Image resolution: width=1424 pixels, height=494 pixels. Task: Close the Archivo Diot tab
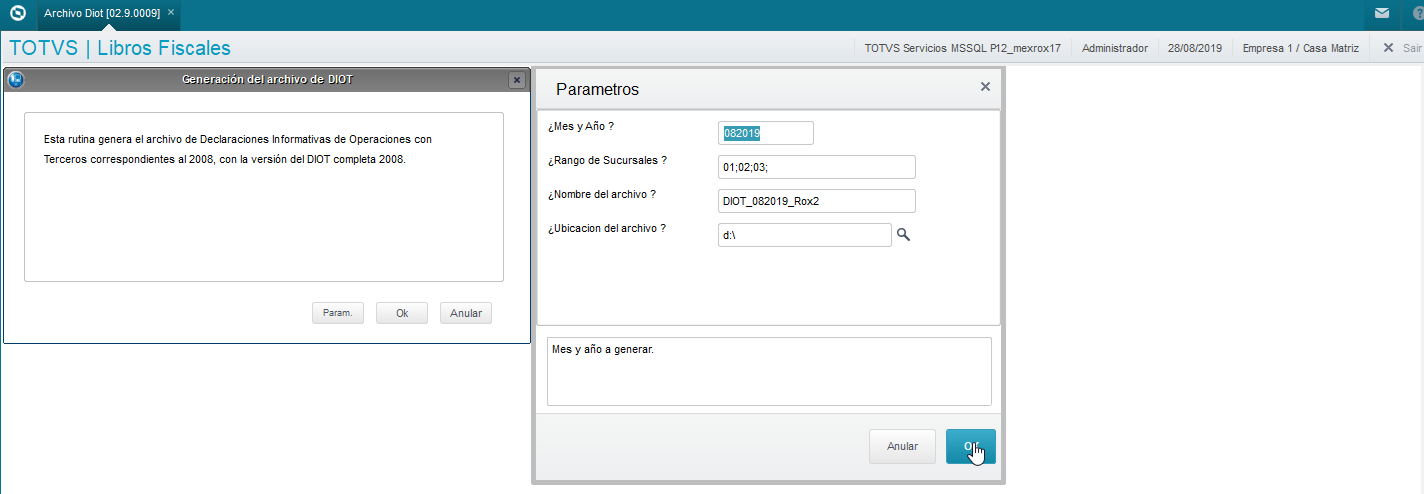point(170,13)
